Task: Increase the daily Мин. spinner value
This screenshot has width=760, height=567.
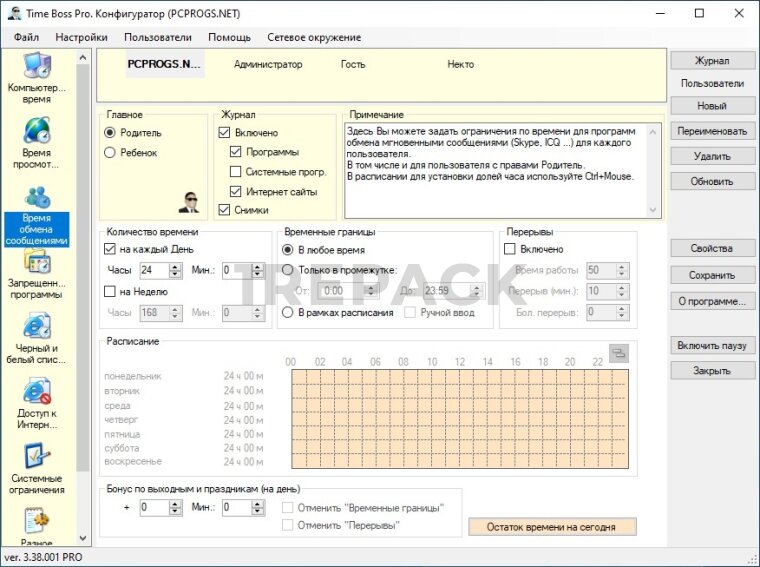Action: click(258, 266)
